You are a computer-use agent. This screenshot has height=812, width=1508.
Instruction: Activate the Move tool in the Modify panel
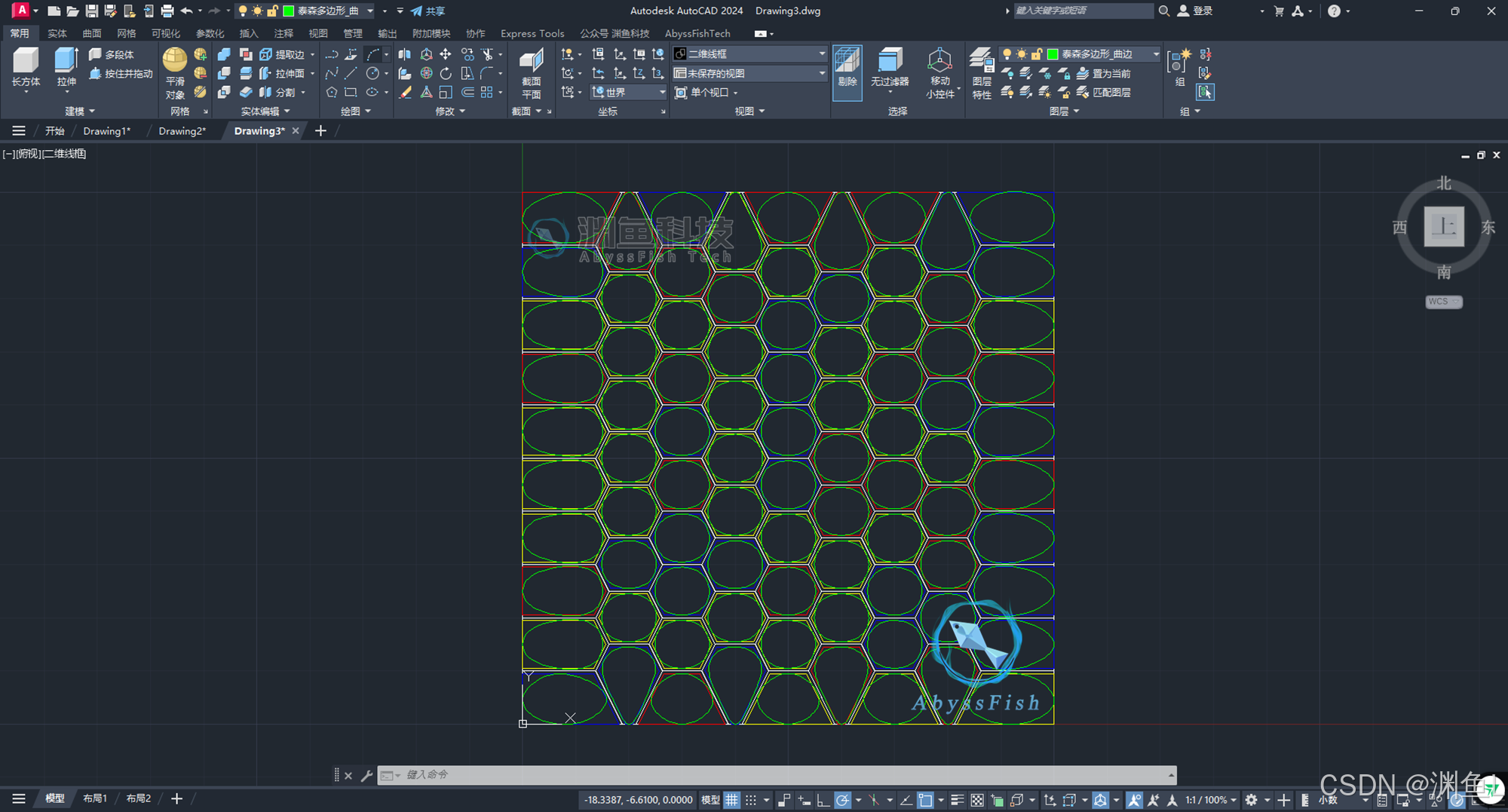point(446,54)
